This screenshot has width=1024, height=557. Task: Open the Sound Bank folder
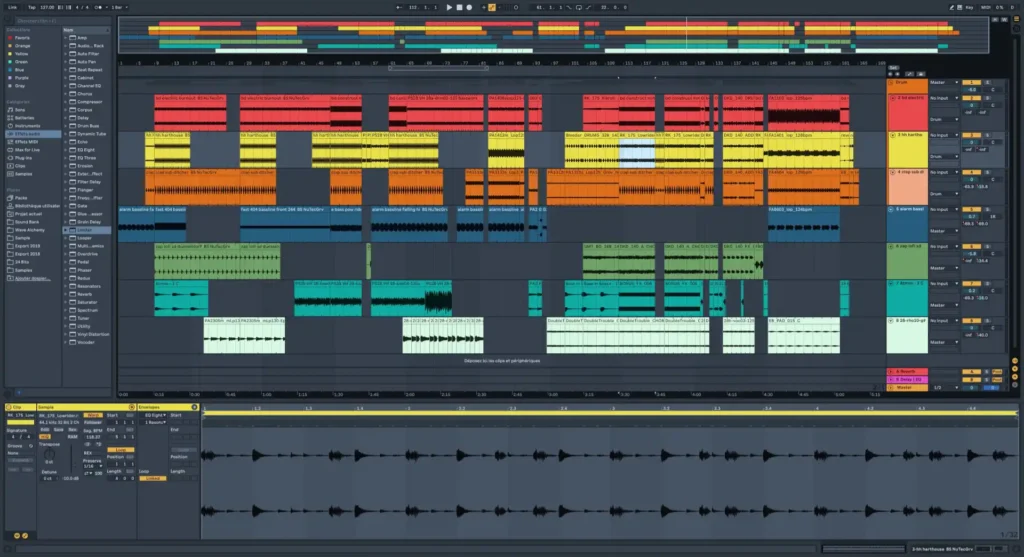click(x=27, y=222)
